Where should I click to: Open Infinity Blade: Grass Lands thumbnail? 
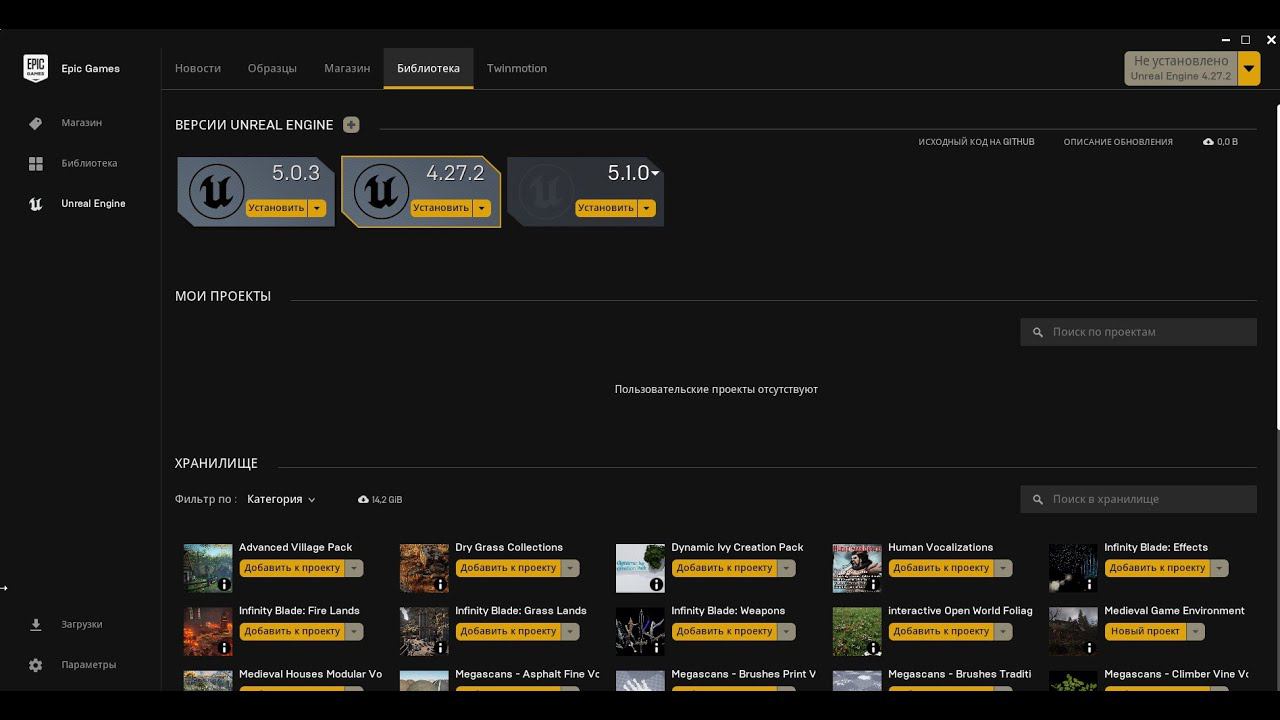[x=424, y=632]
